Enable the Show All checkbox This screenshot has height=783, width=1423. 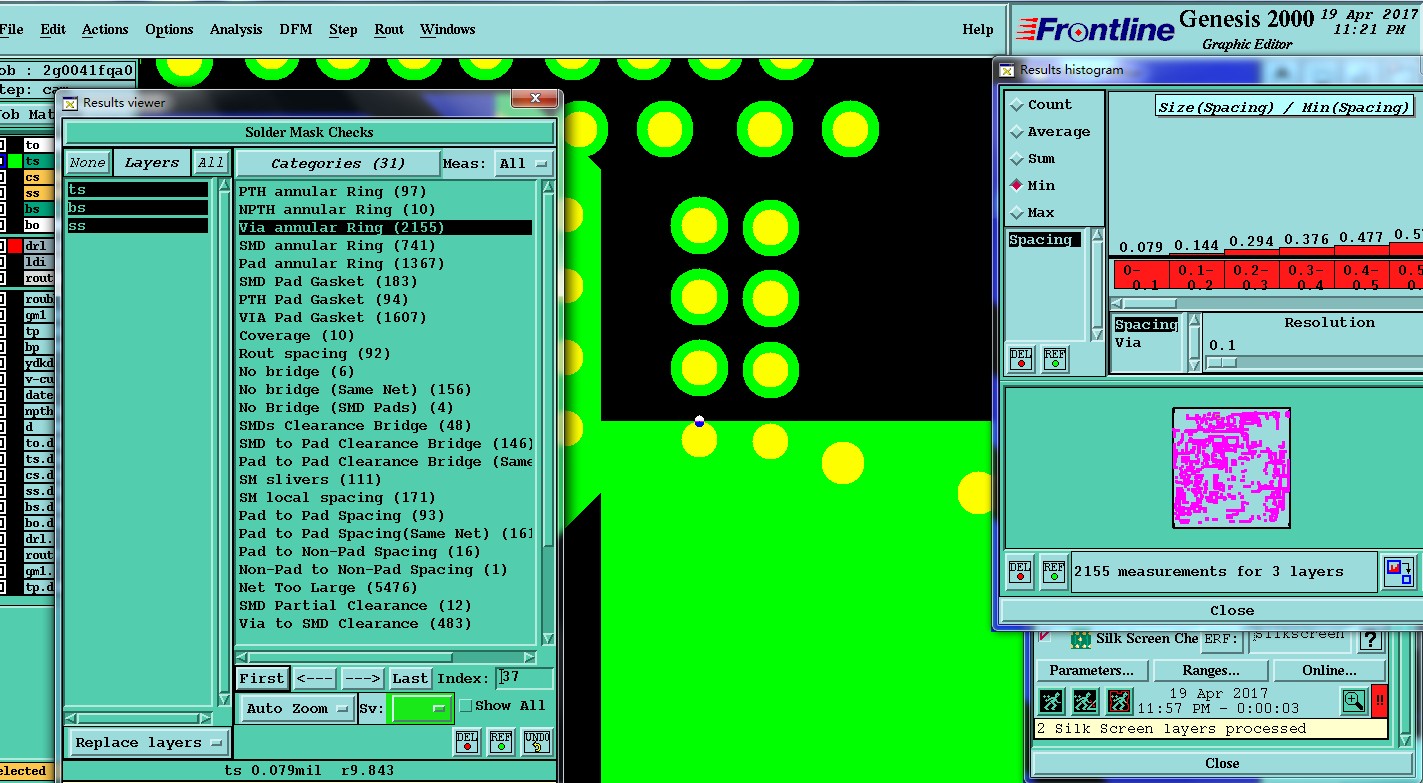[465, 706]
